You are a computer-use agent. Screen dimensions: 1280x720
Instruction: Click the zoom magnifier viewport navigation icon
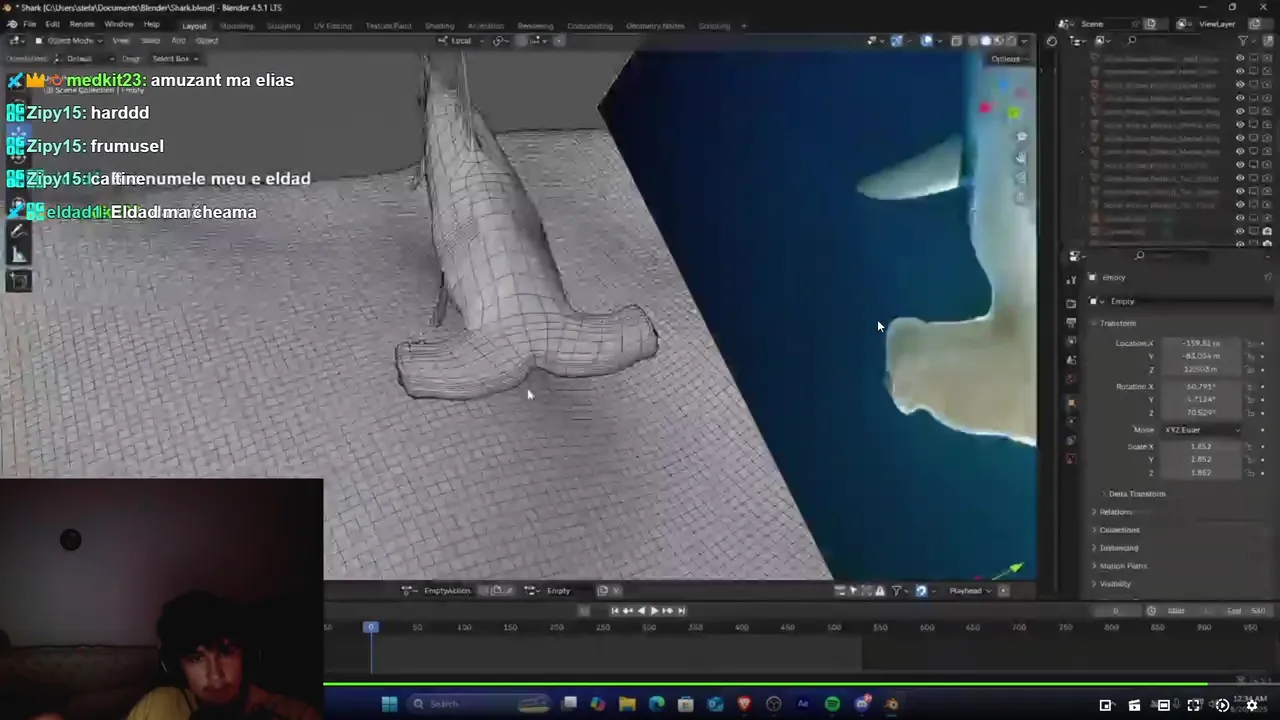tap(1021, 137)
